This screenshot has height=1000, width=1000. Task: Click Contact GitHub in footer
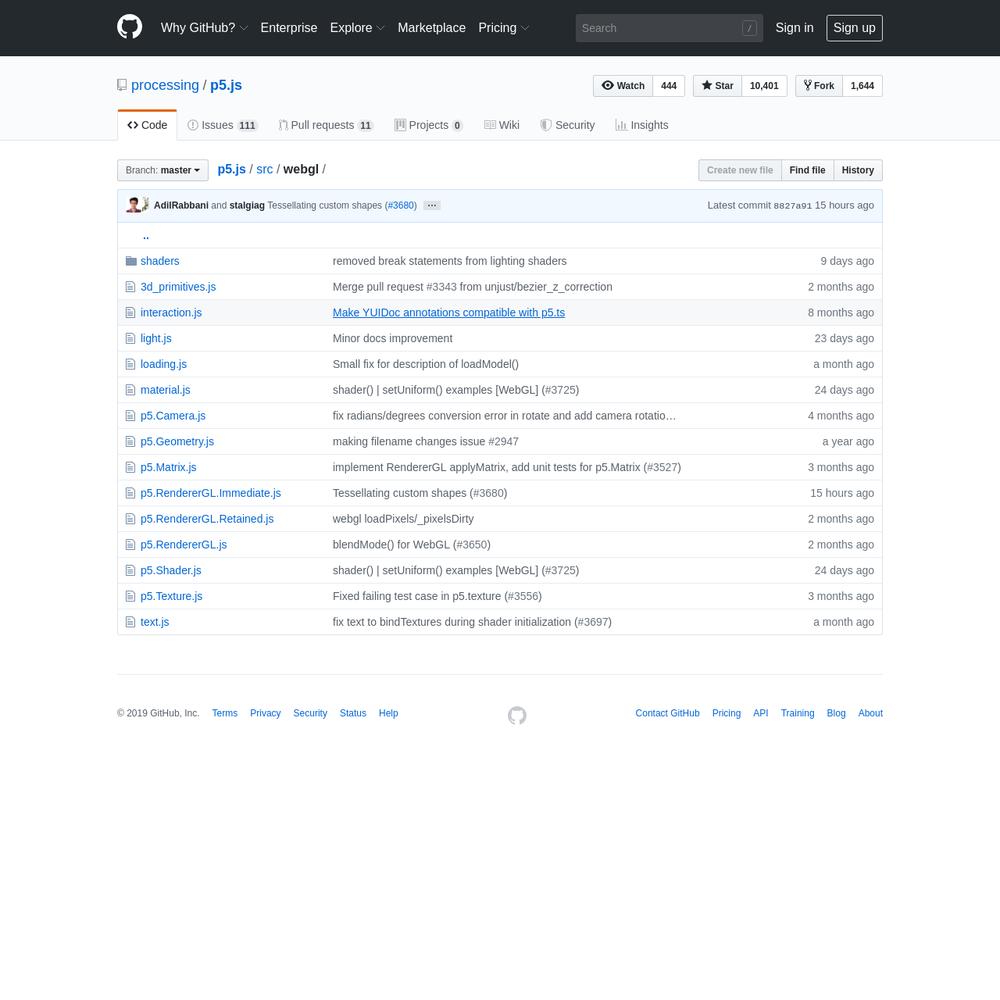point(667,713)
